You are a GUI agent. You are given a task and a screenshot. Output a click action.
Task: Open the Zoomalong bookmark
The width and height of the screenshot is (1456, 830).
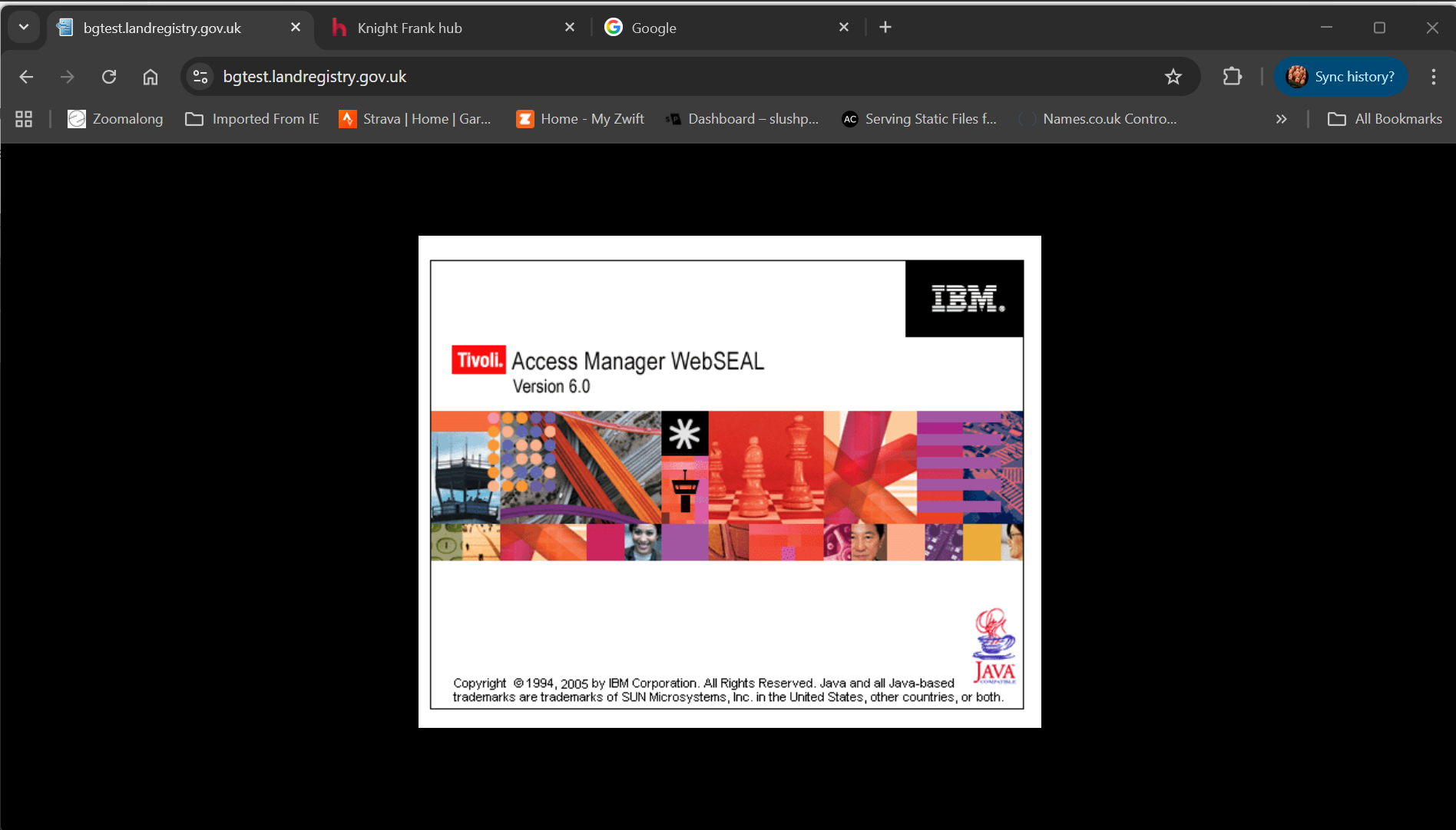coord(115,119)
